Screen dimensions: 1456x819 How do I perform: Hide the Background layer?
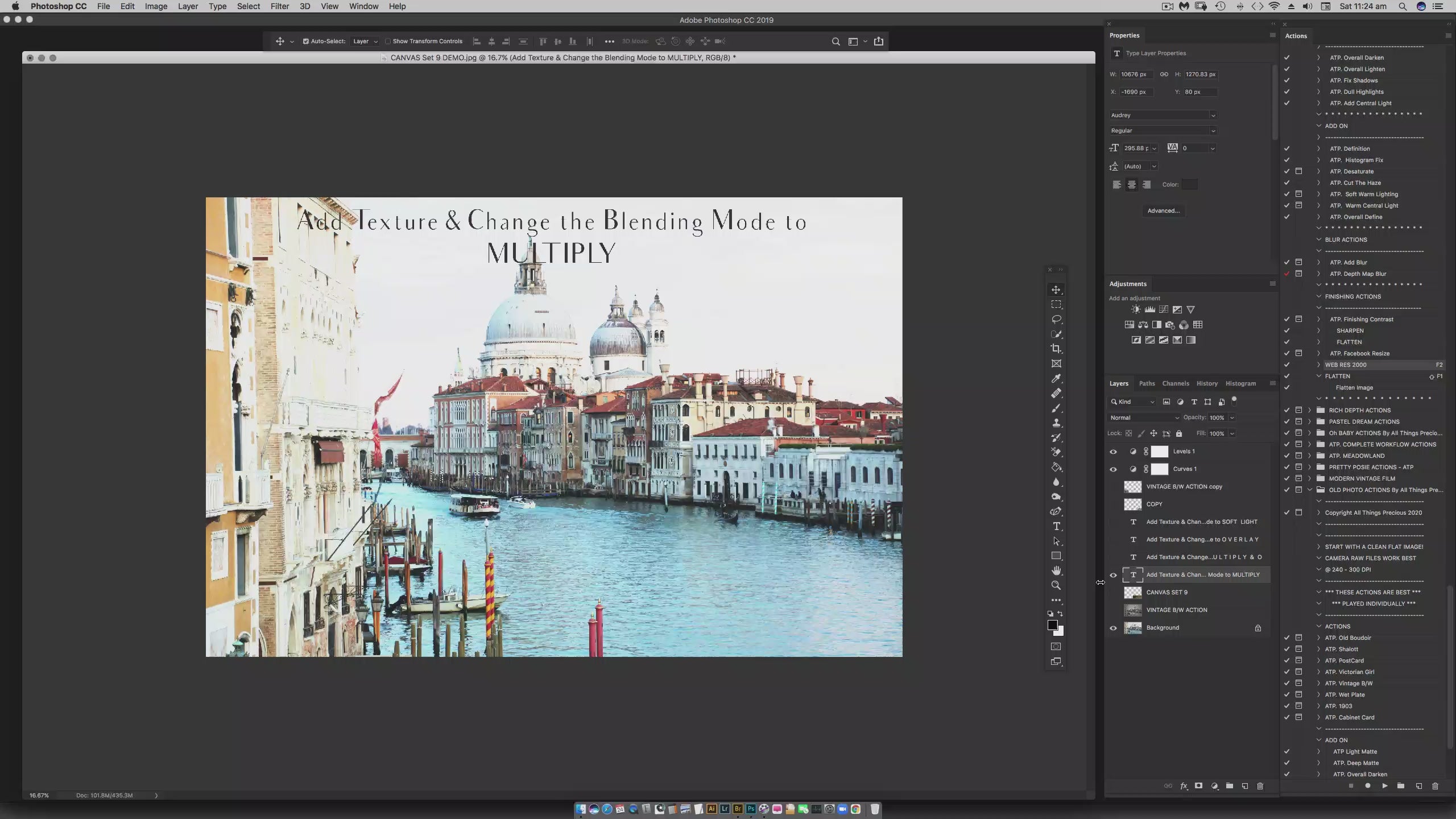(x=1113, y=628)
